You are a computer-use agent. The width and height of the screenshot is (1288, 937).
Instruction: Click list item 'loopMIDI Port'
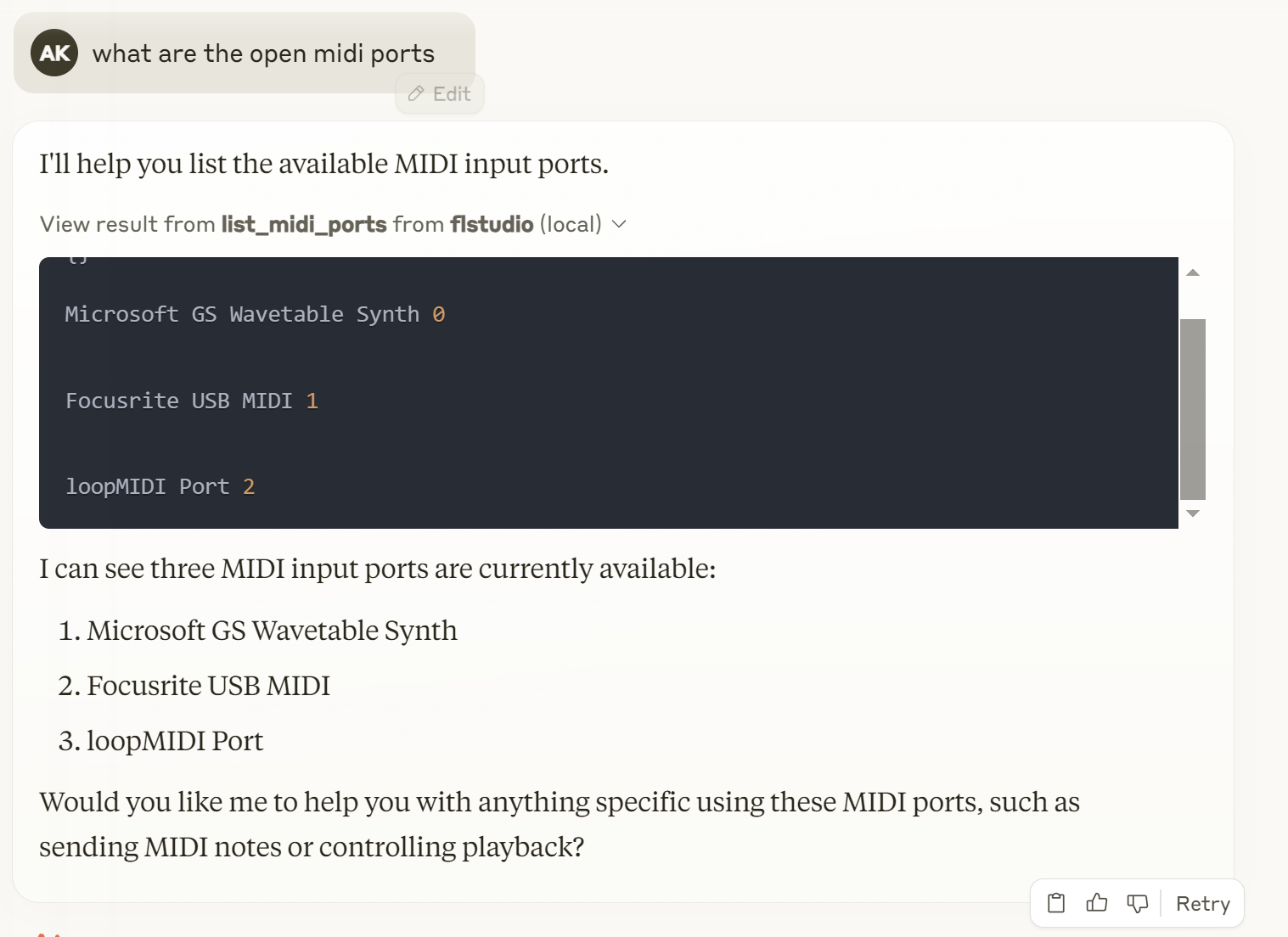click(x=175, y=741)
